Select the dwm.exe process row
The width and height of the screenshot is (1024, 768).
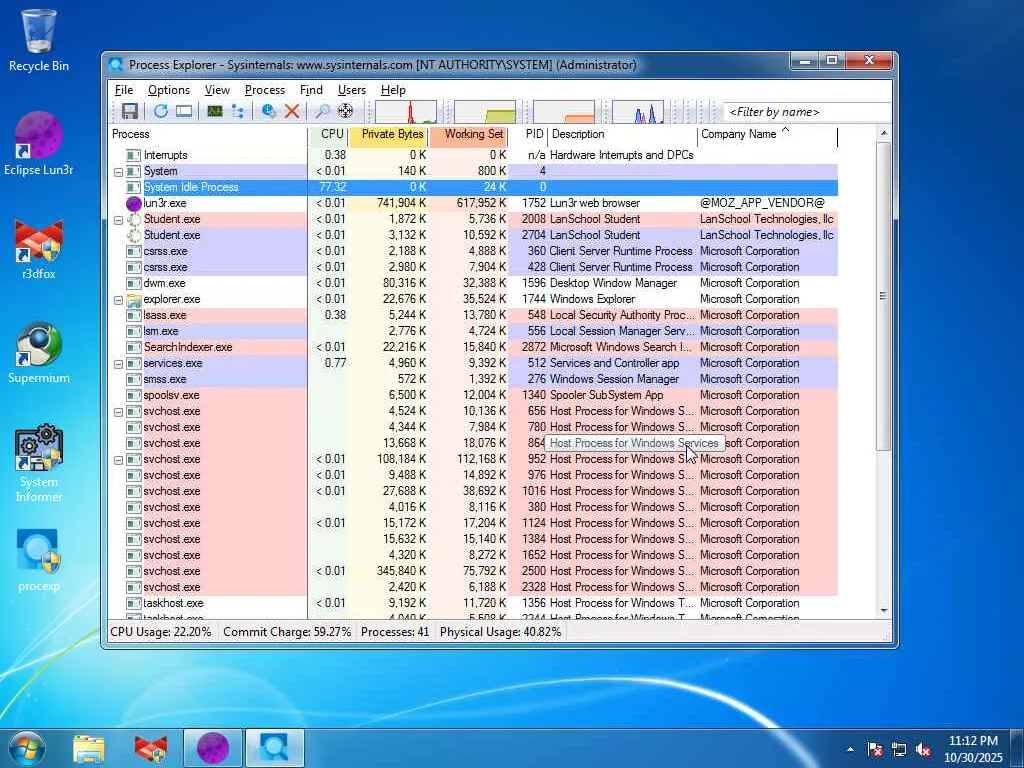coord(473,283)
